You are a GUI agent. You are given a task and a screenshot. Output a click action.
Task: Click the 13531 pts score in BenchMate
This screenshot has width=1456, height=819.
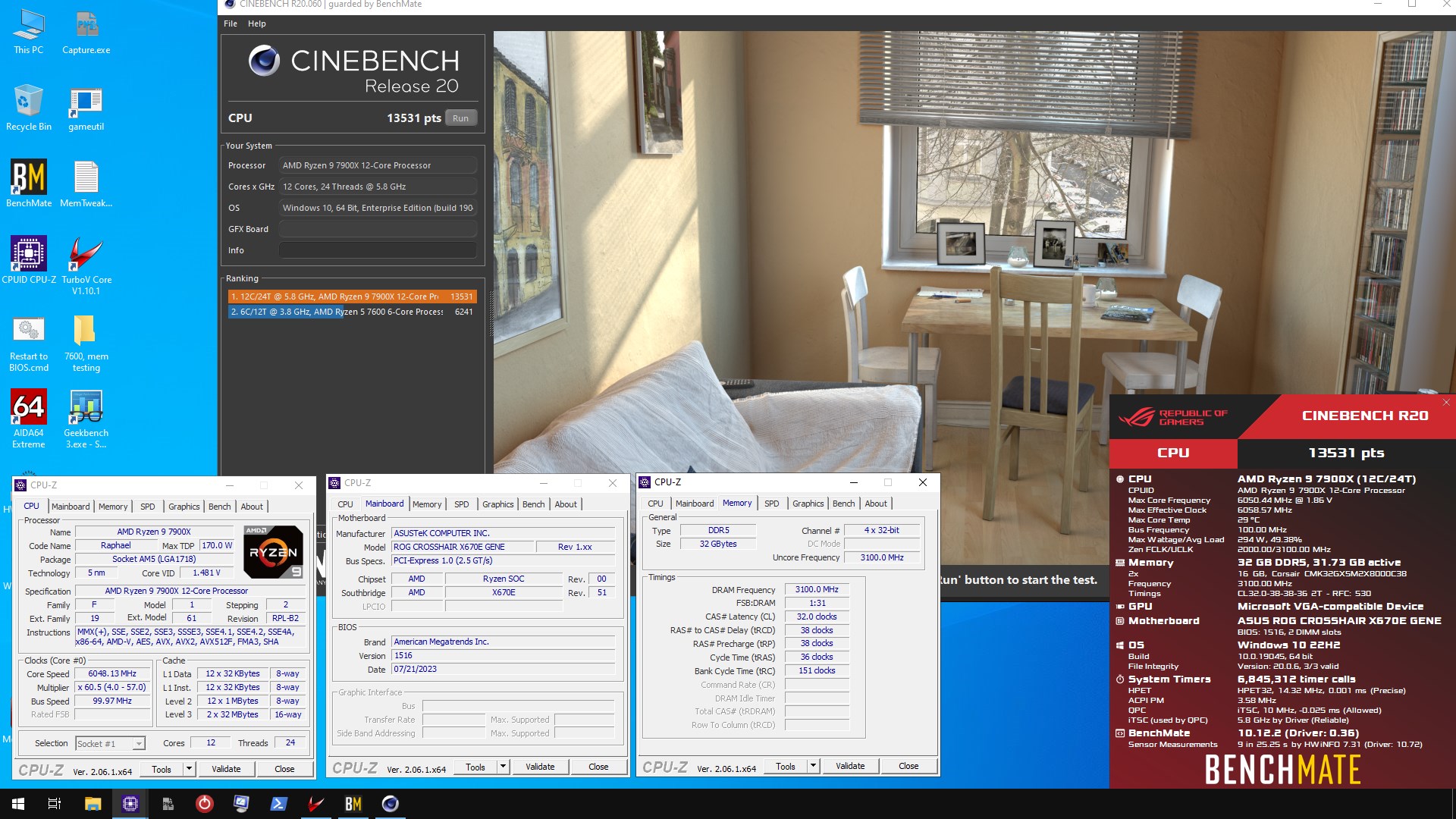(x=1346, y=453)
